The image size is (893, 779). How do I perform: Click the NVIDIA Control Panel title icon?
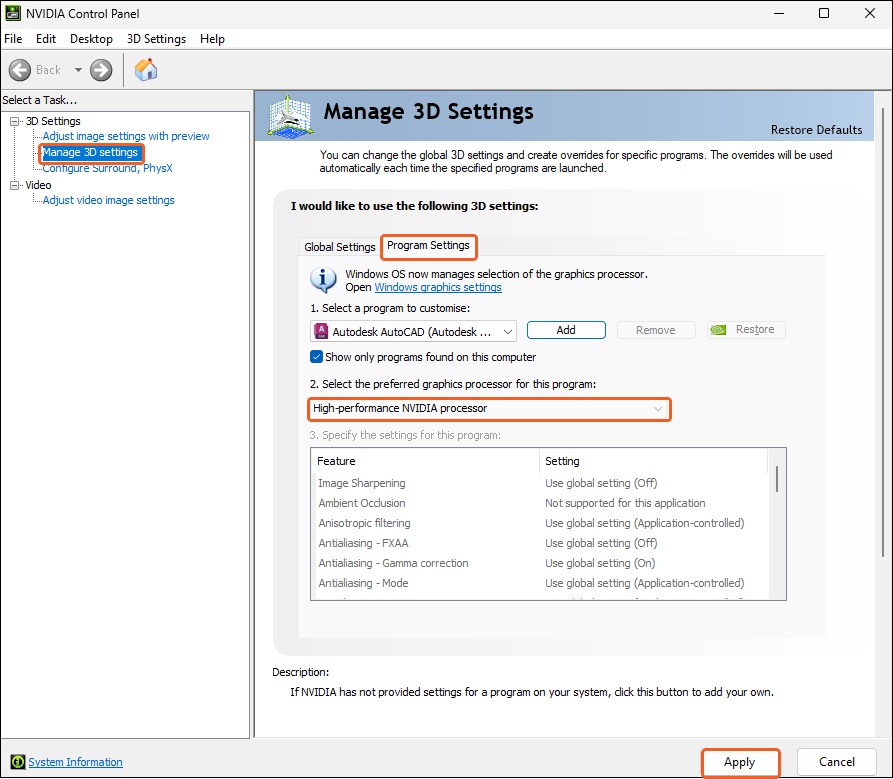point(13,13)
